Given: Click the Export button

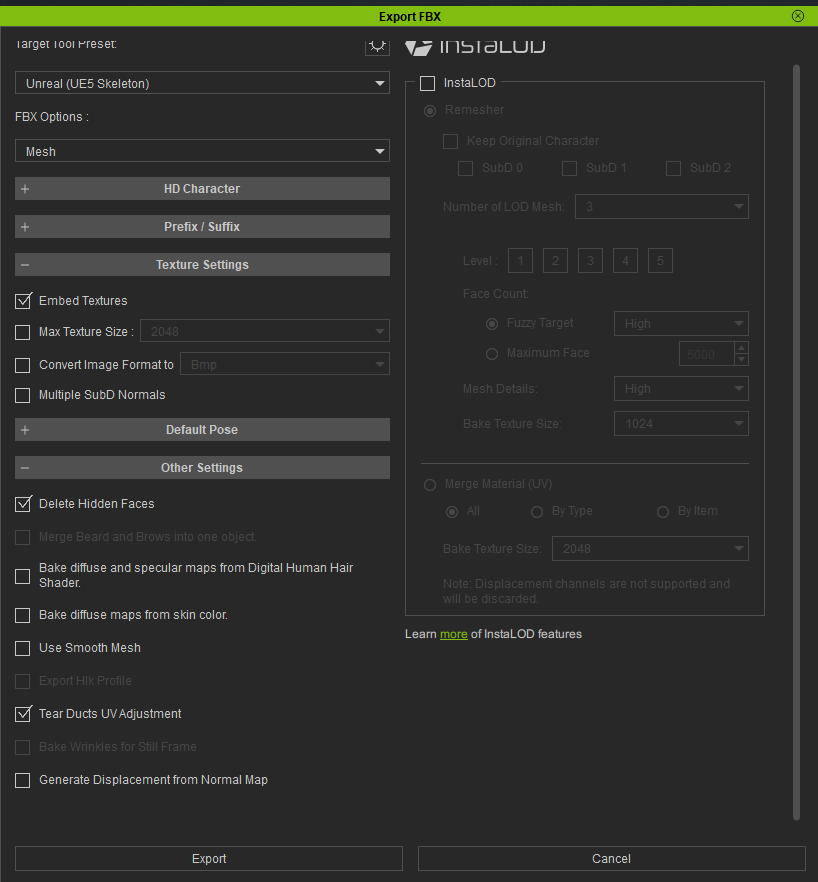Looking at the screenshot, I should pyautogui.click(x=209, y=859).
